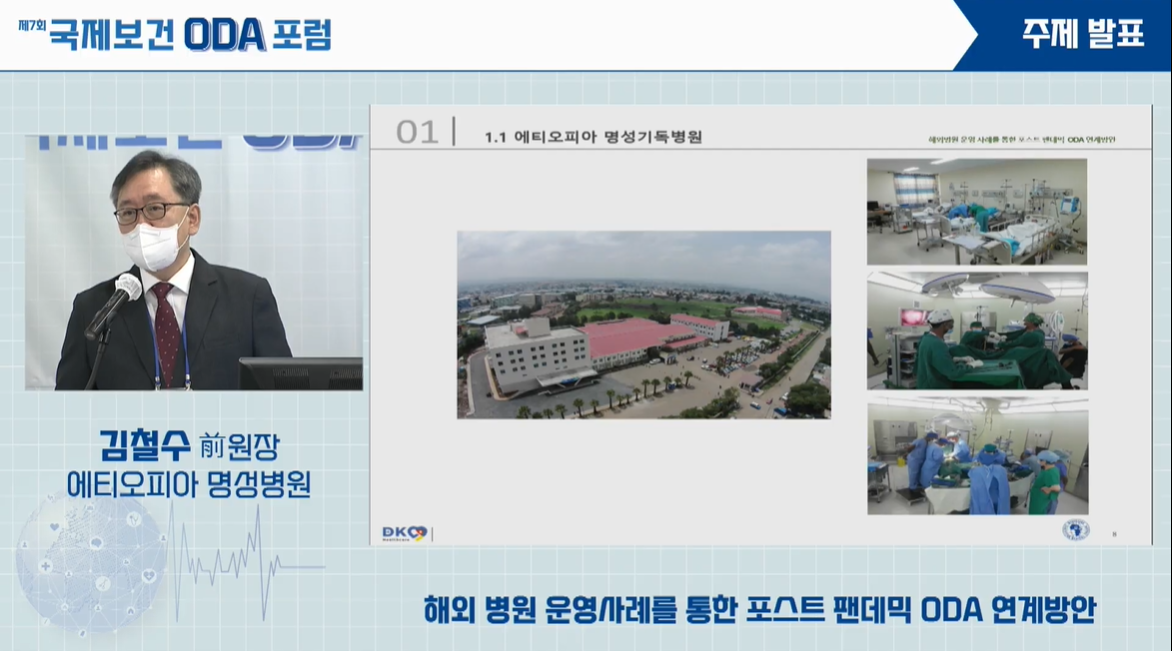Screen dimensions: 1172x651
Task: Click the DK Healthcare logo on the slide
Action: click(x=404, y=533)
